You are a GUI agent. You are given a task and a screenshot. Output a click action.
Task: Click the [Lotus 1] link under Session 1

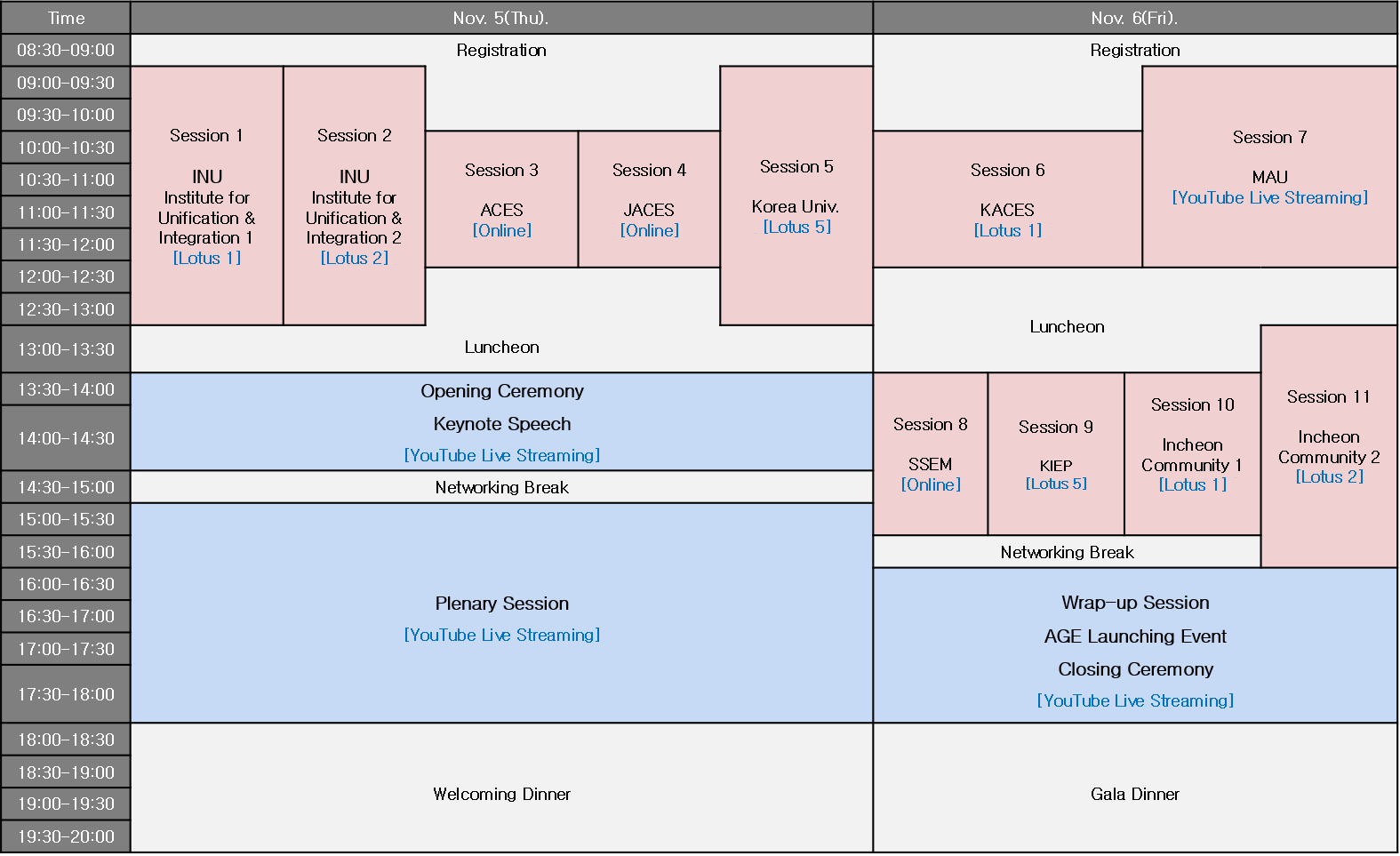tap(207, 258)
